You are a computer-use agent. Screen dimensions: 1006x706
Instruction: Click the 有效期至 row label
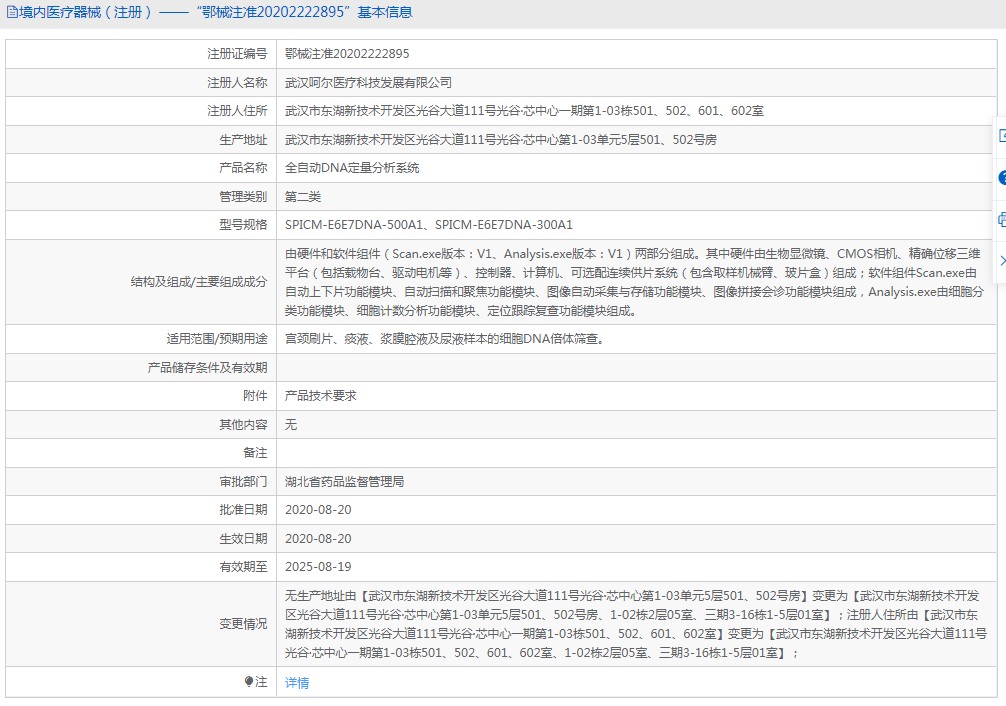click(x=243, y=567)
